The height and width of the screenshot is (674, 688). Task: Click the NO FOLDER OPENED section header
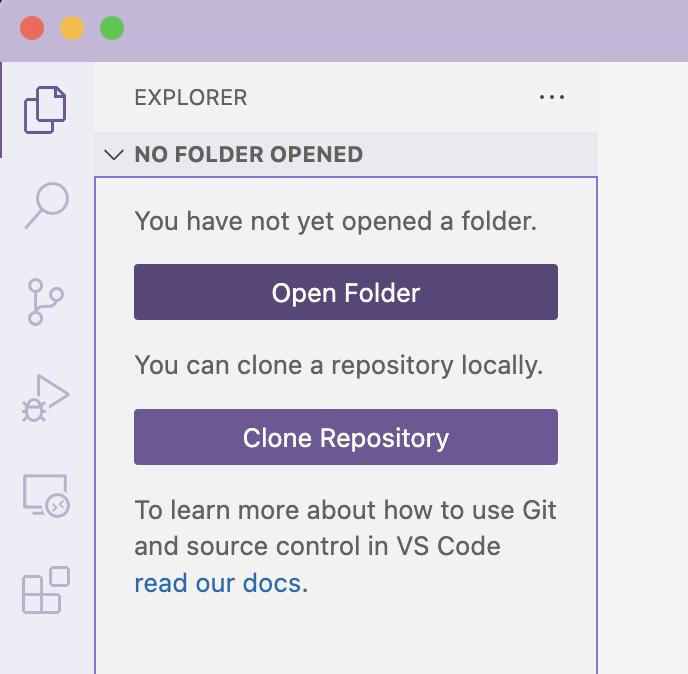click(346, 154)
